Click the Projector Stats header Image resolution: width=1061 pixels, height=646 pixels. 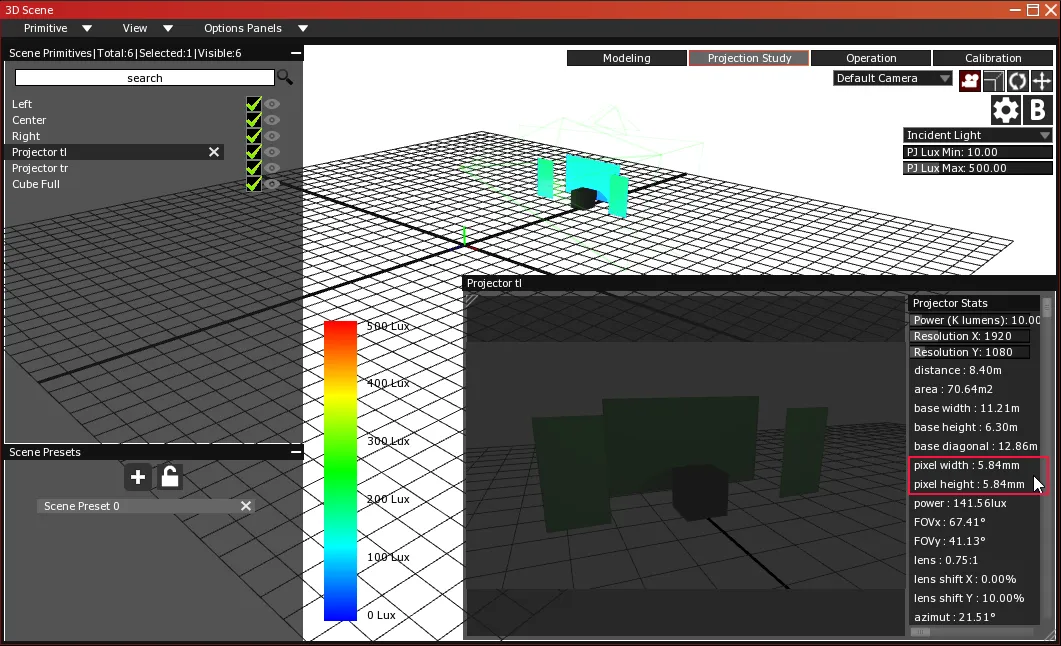pyautogui.click(x=974, y=303)
